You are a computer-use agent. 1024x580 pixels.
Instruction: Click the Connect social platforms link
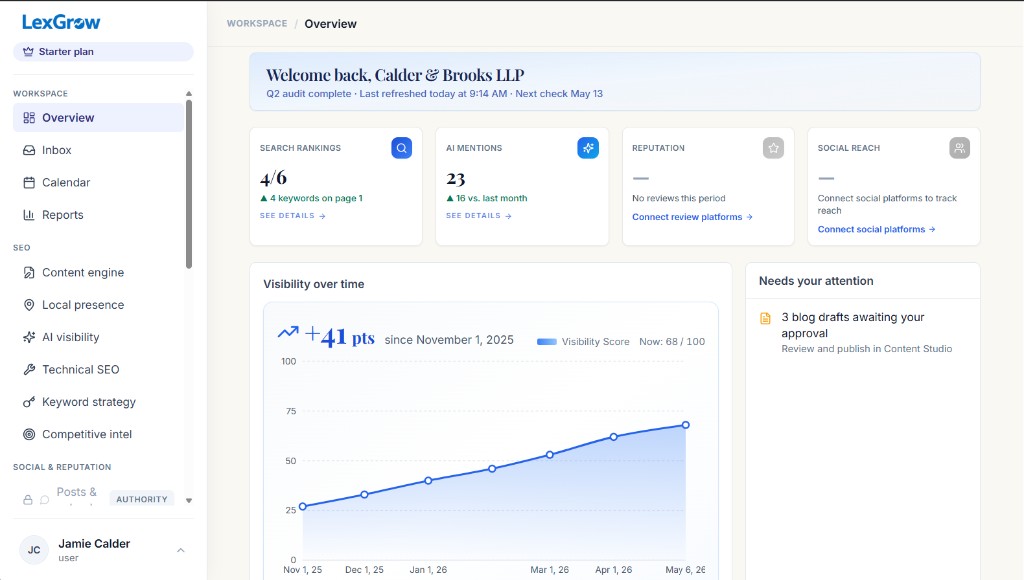pos(876,229)
